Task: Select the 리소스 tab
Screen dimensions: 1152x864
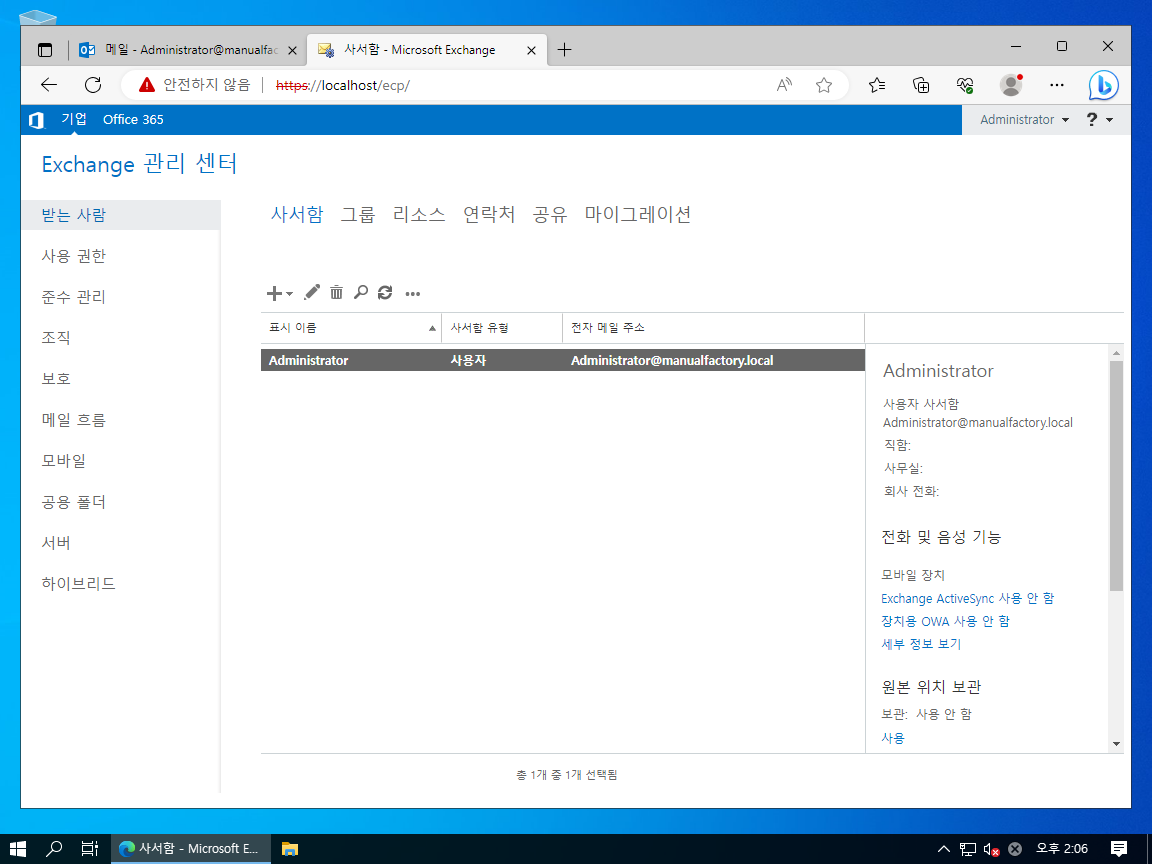Action: click(x=419, y=214)
